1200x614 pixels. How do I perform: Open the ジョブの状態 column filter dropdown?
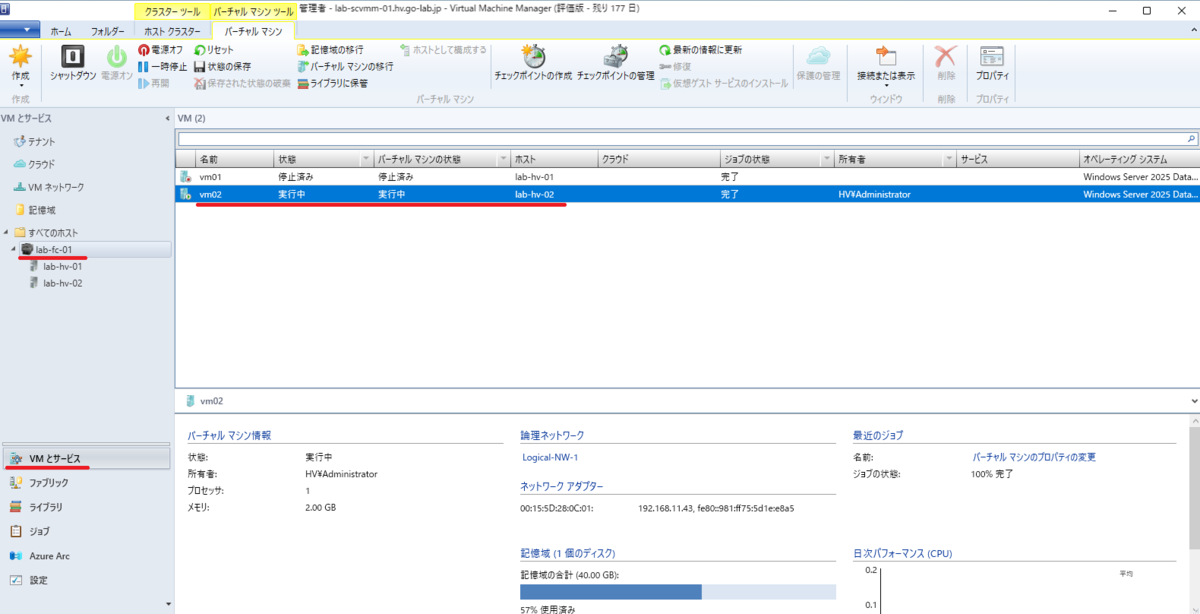pyautogui.click(x=826, y=159)
